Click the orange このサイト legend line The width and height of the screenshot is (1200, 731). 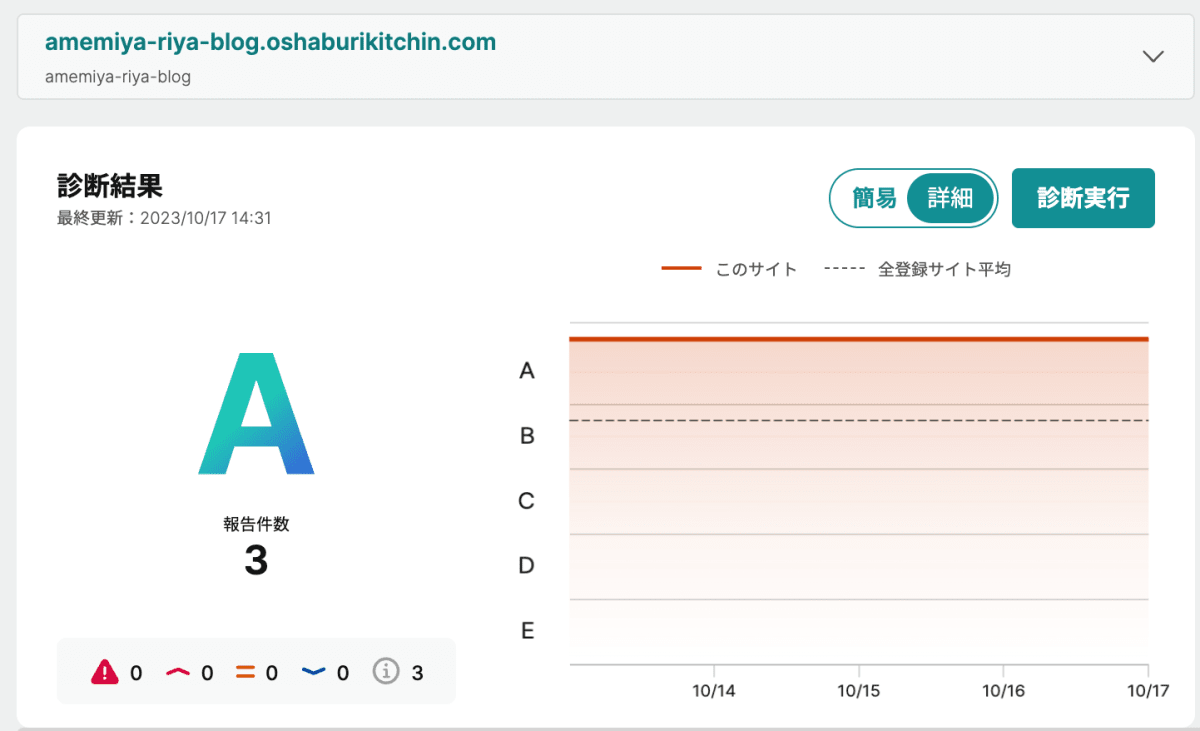681,269
